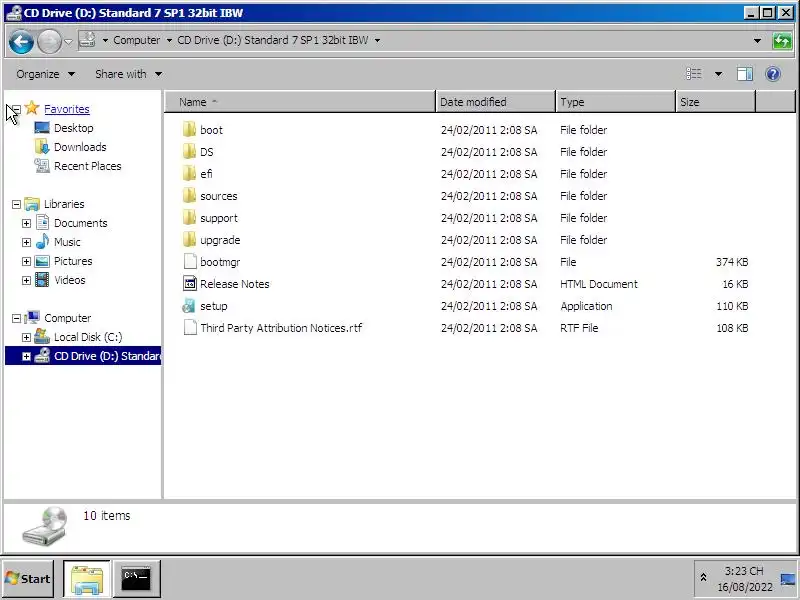The image size is (800, 600).
Task: Show hidden icons in system tray
Action: [x=703, y=578]
